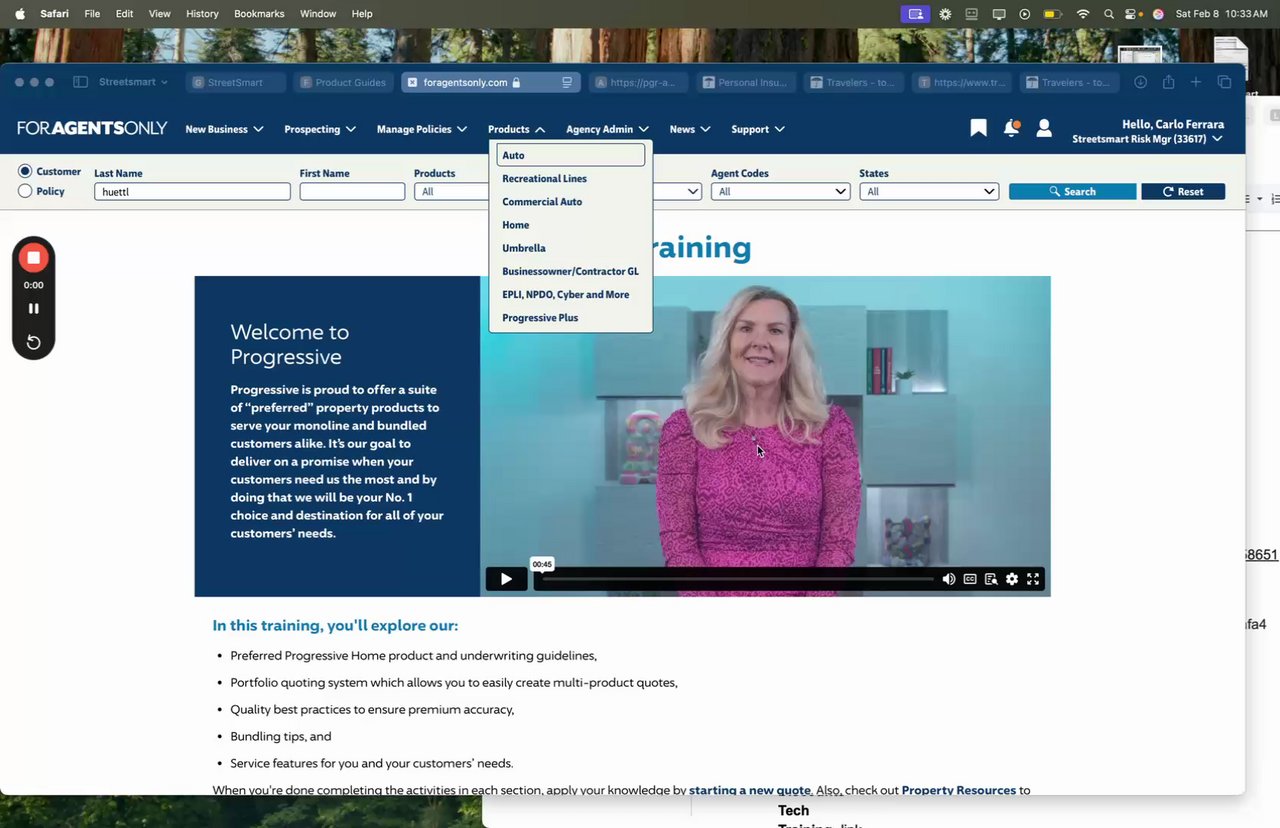This screenshot has height=828, width=1280.
Task: Pick Businessowner/Contractor GL from the menu
Action: [x=570, y=271]
